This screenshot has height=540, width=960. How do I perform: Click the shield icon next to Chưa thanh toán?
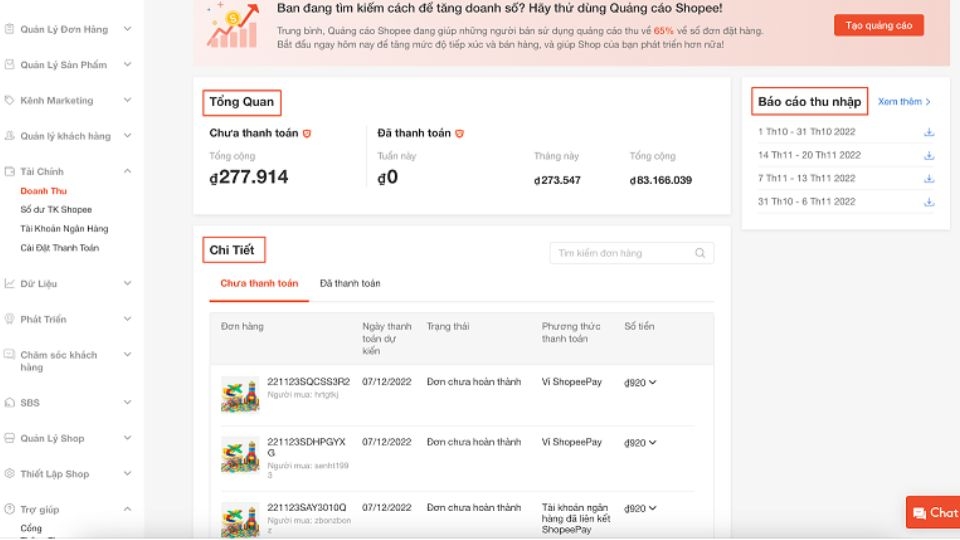[307, 133]
